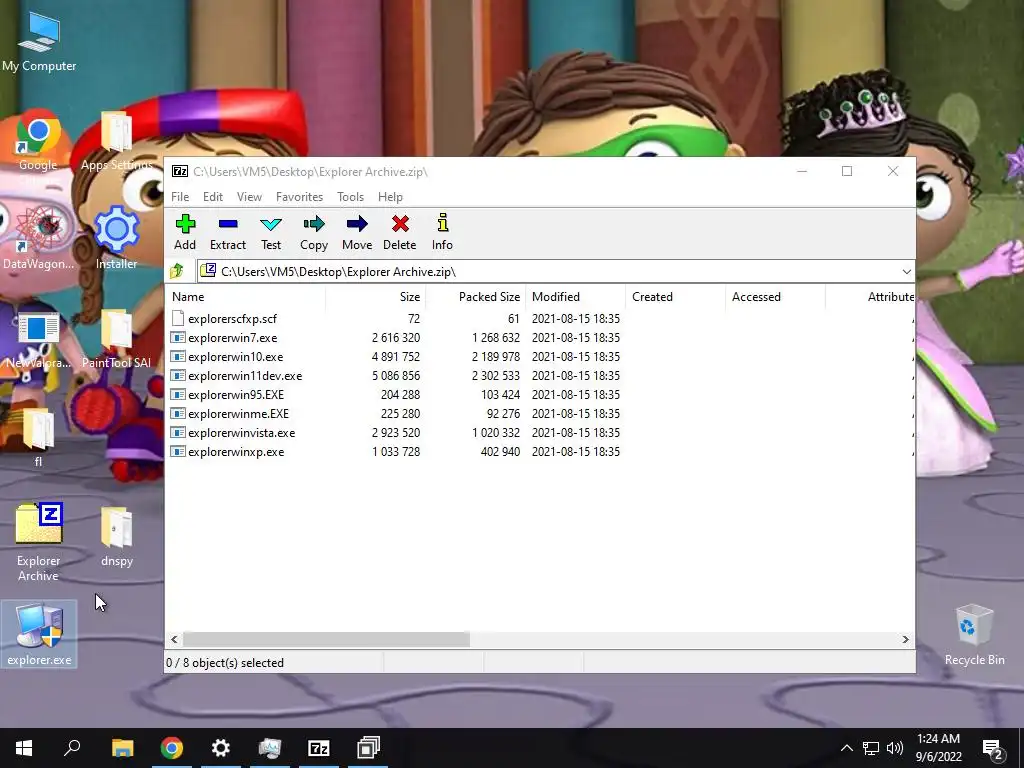This screenshot has width=1024, height=768.
Task: Select the PaintTool SAI desktop folder
Action: [116, 338]
